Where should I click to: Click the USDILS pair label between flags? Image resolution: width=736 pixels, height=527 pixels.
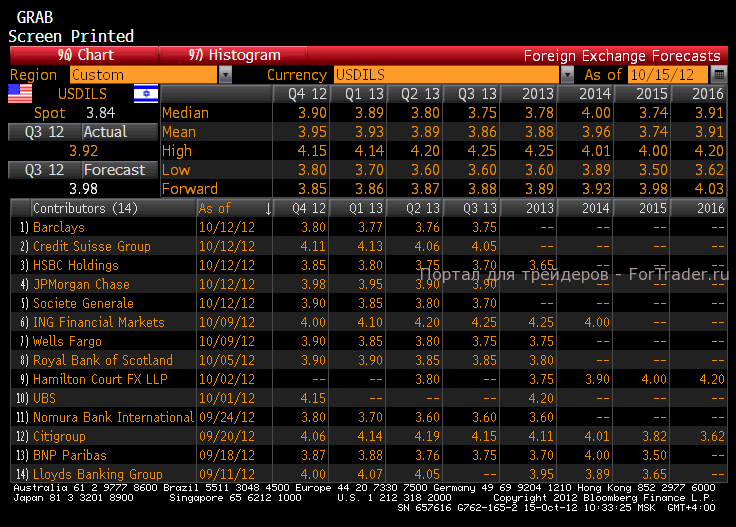83,94
